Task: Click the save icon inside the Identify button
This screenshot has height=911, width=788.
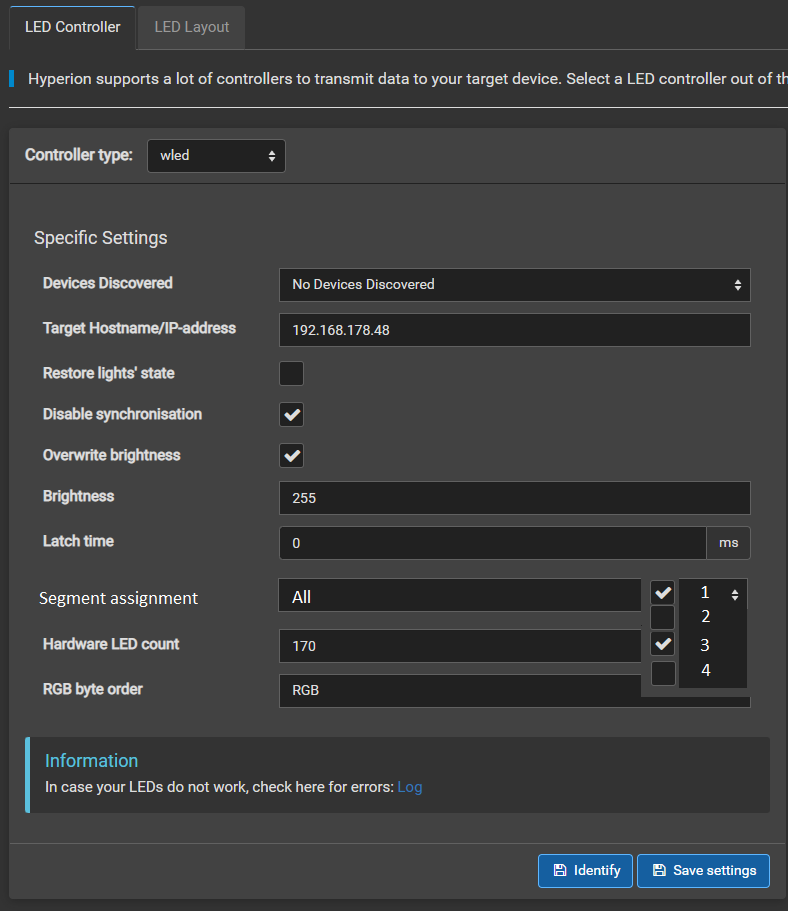Action: pos(561,870)
